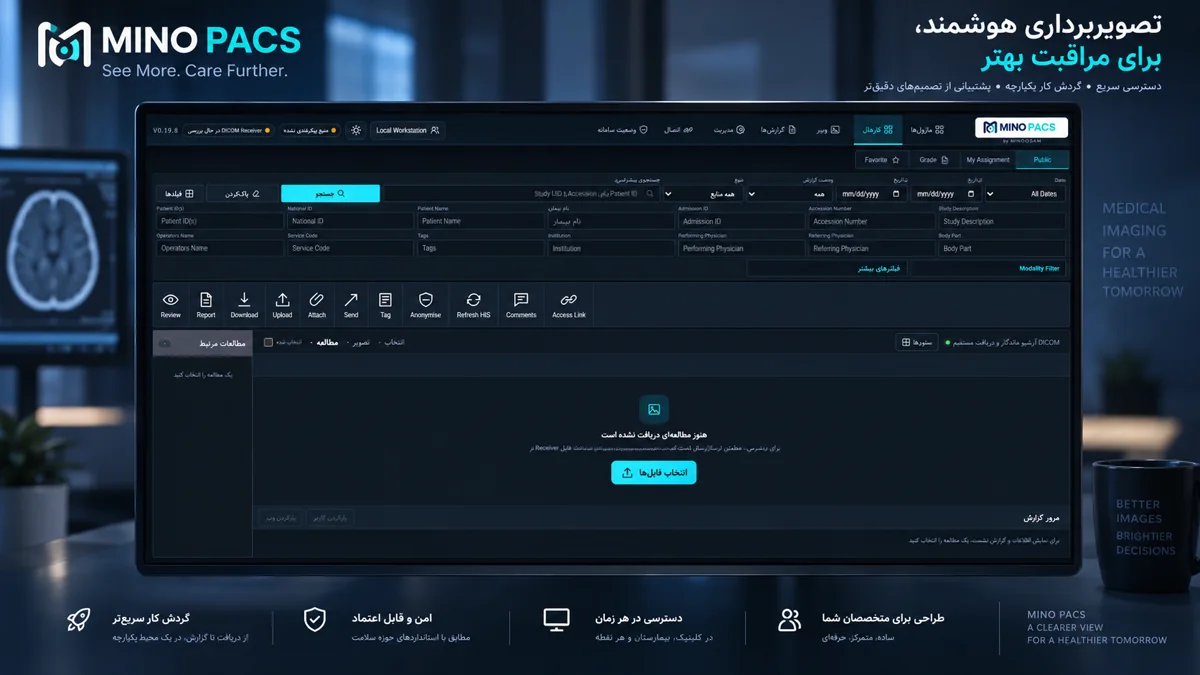Switch to the Grade tab
The image size is (1200, 675).
[933, 160]
